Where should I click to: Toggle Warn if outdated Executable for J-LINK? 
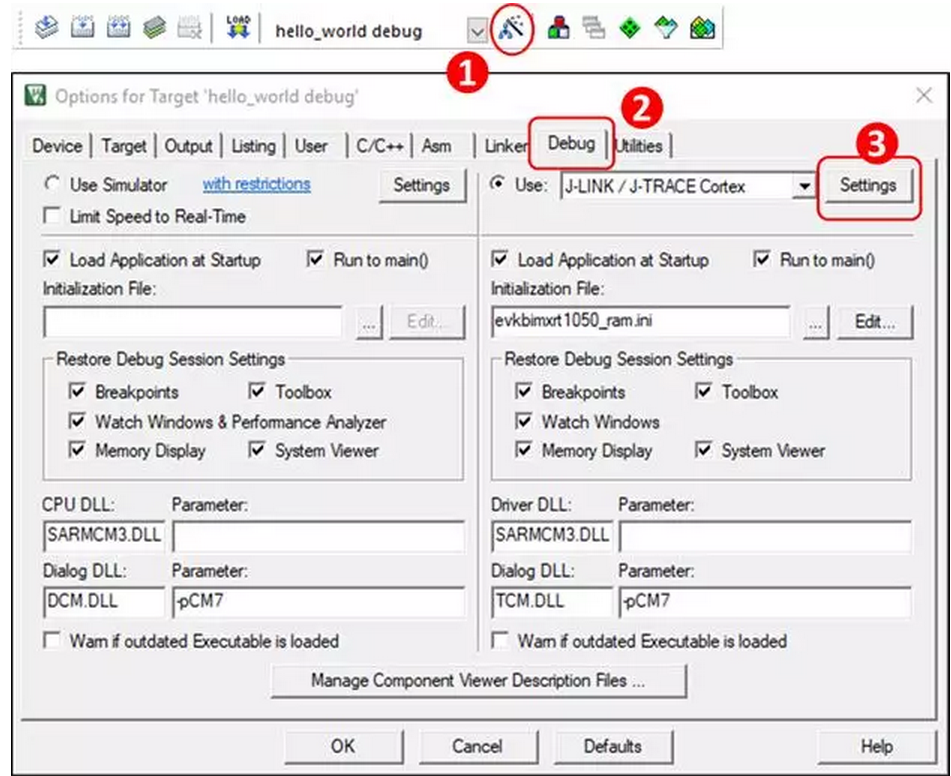click(x=500, y=641)
